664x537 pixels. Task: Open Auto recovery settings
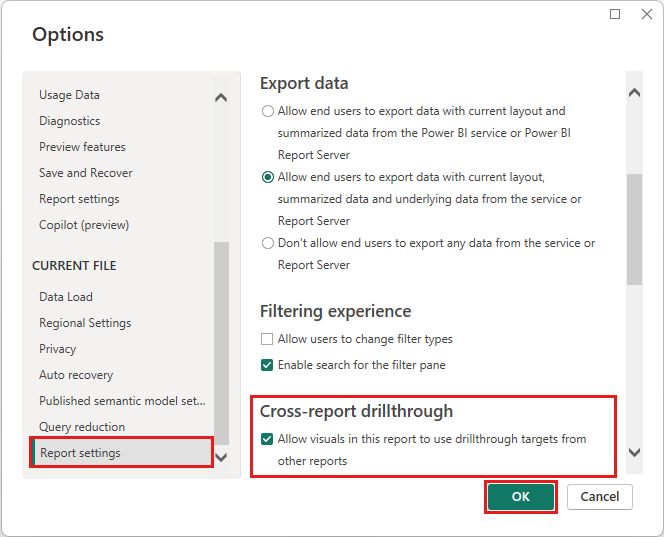76,375
